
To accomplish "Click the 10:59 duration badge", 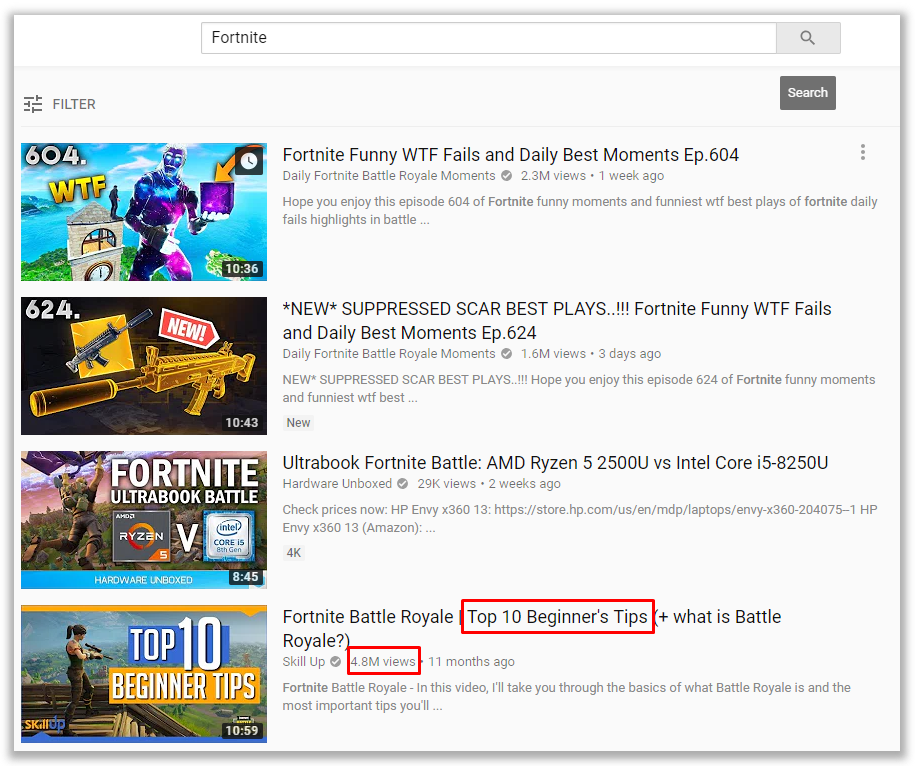I will [242, 730].
